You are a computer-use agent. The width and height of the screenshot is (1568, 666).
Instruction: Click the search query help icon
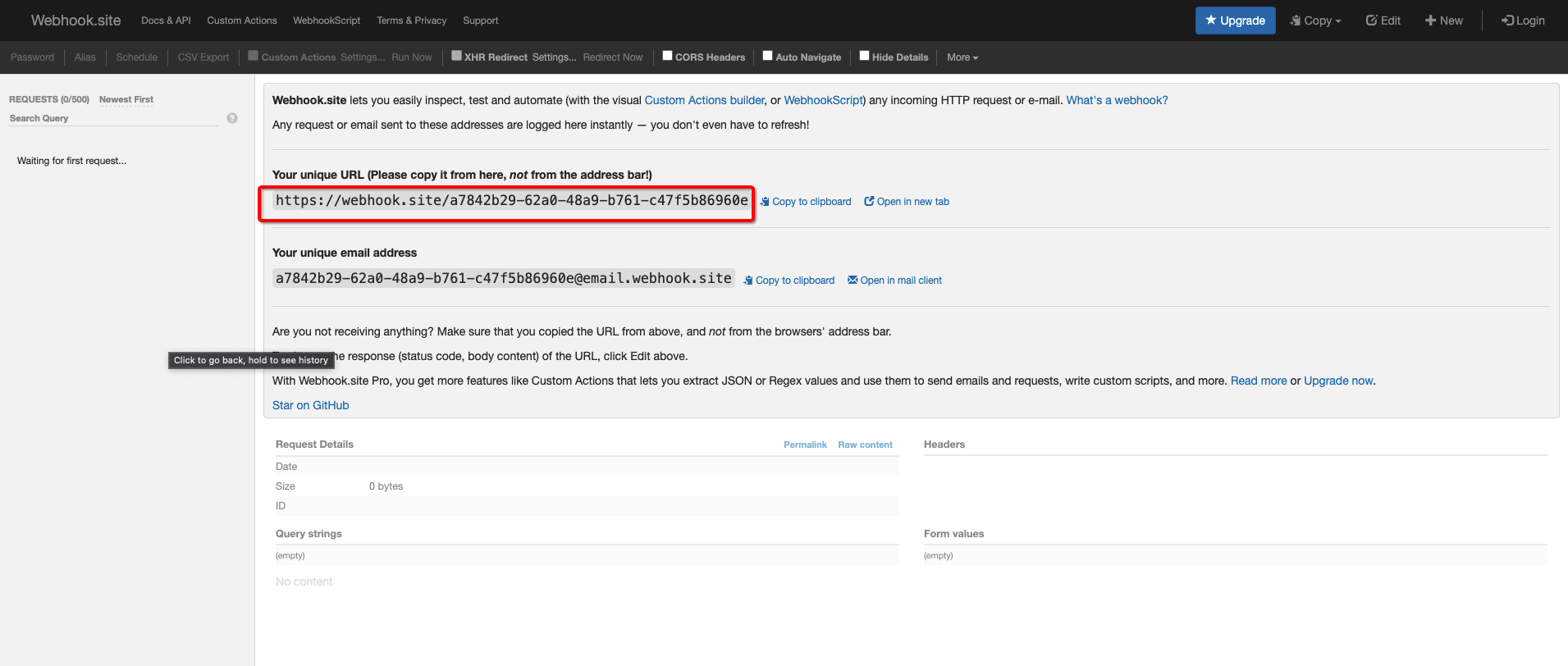coord(232,118)
